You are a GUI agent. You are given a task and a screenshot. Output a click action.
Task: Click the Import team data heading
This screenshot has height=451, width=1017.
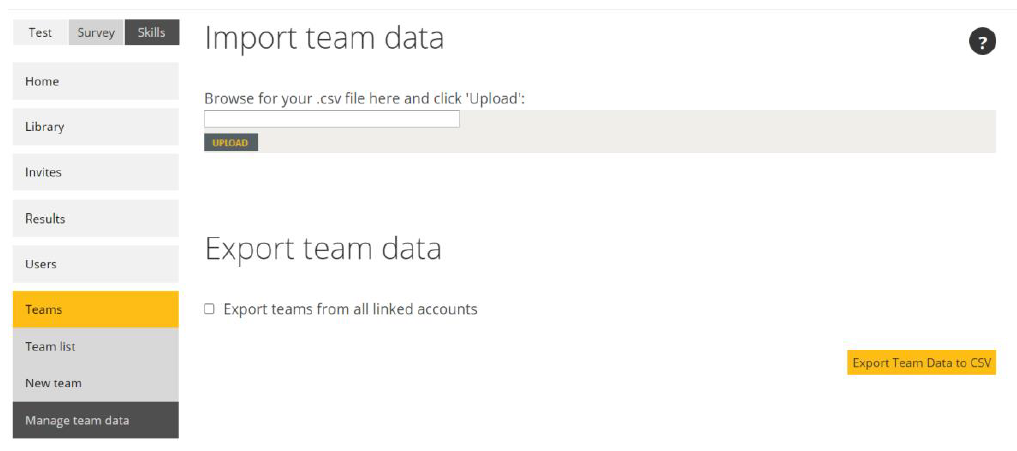click(x=324, y=39)
